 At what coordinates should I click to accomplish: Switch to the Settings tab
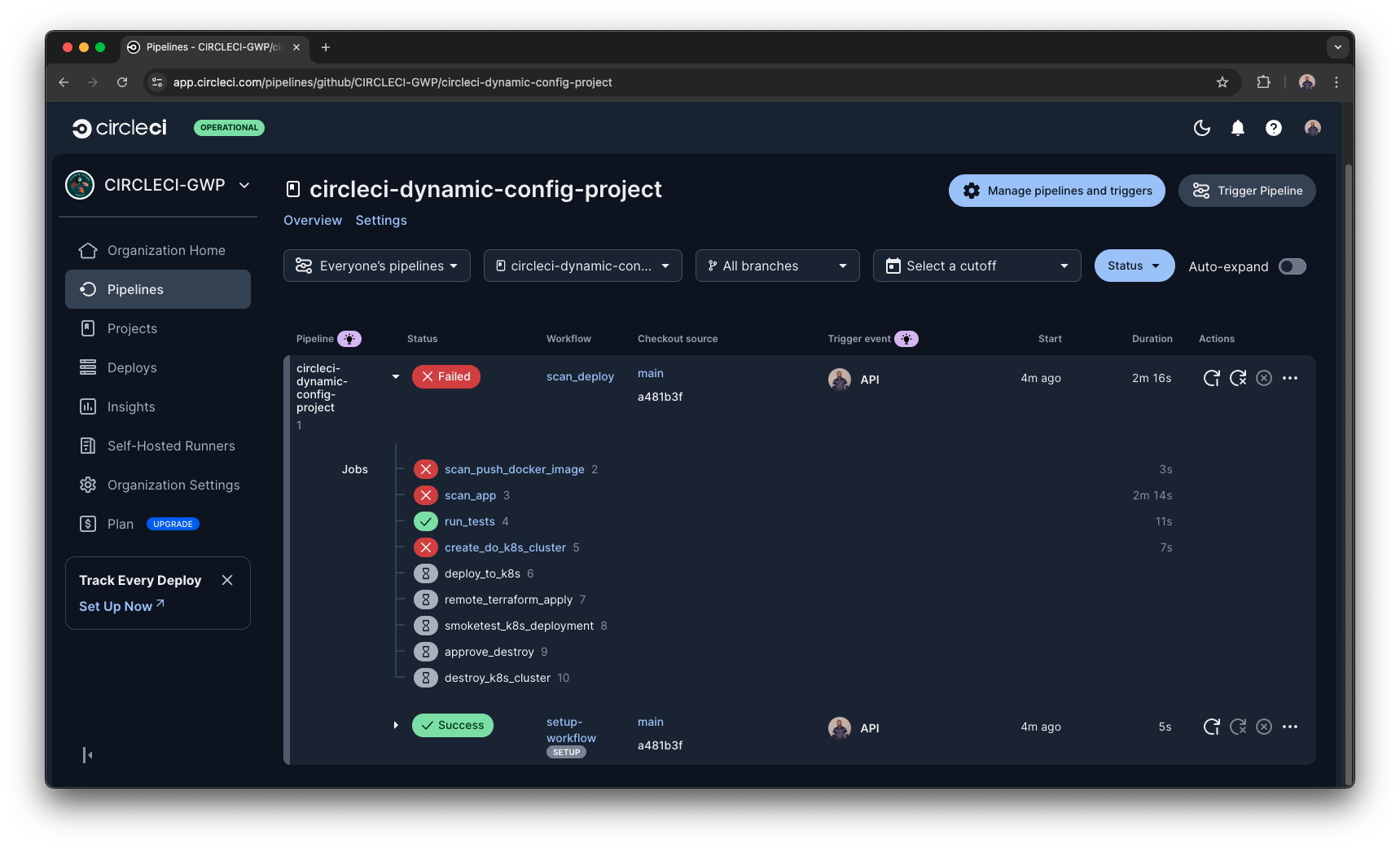click(380, 220)
